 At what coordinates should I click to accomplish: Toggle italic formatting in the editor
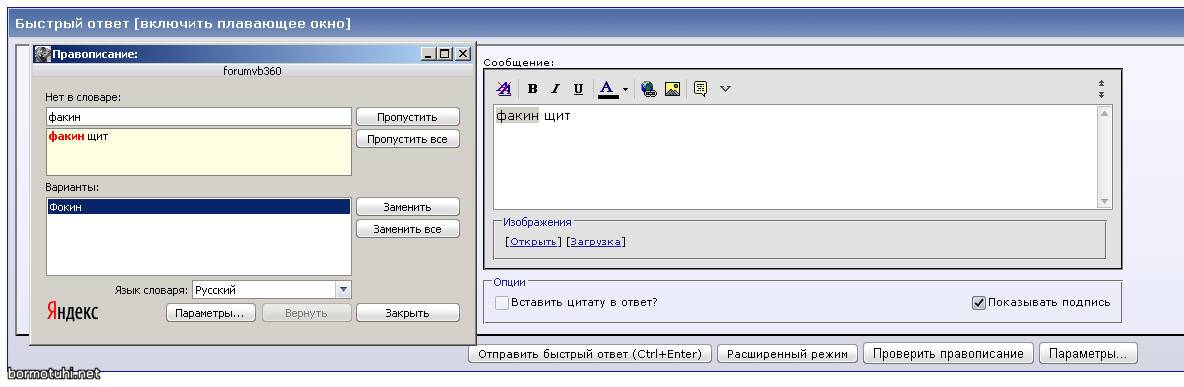555,89
